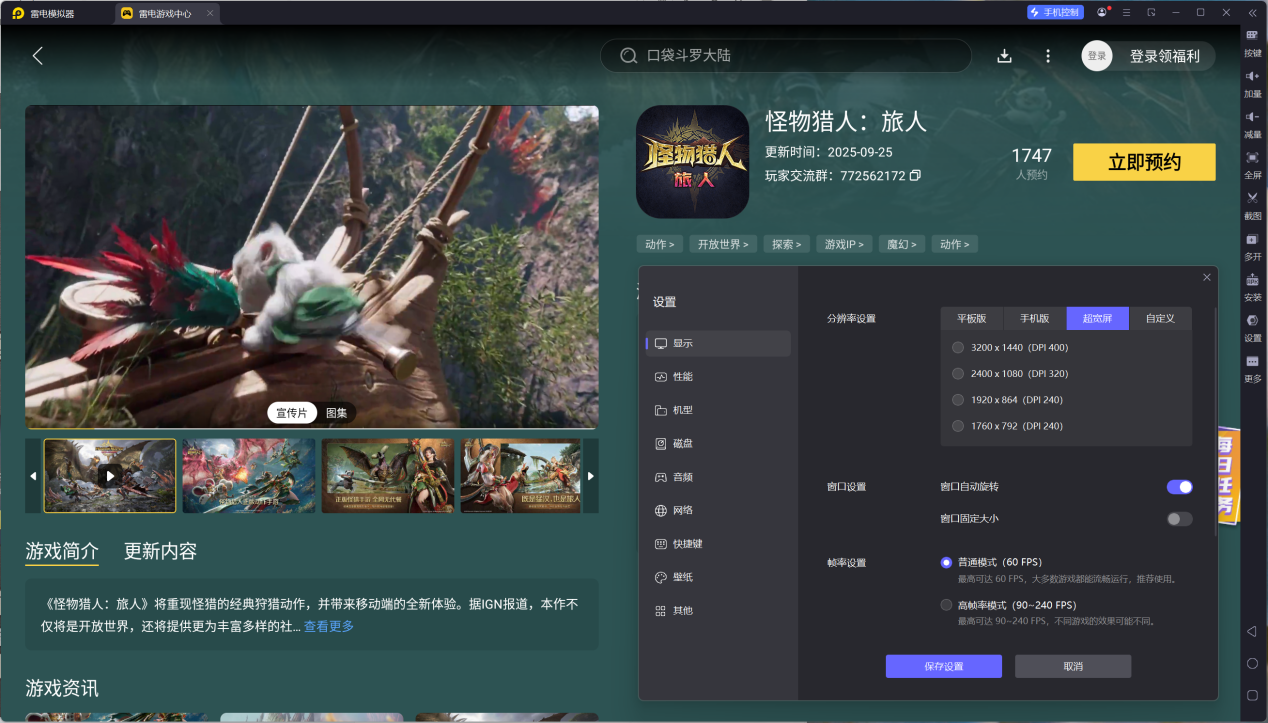The width and height of the screenshot is (1268, 723).
Task: Switch to 宣传片 view
Action: pyautogui.click(x=291, y=413)
